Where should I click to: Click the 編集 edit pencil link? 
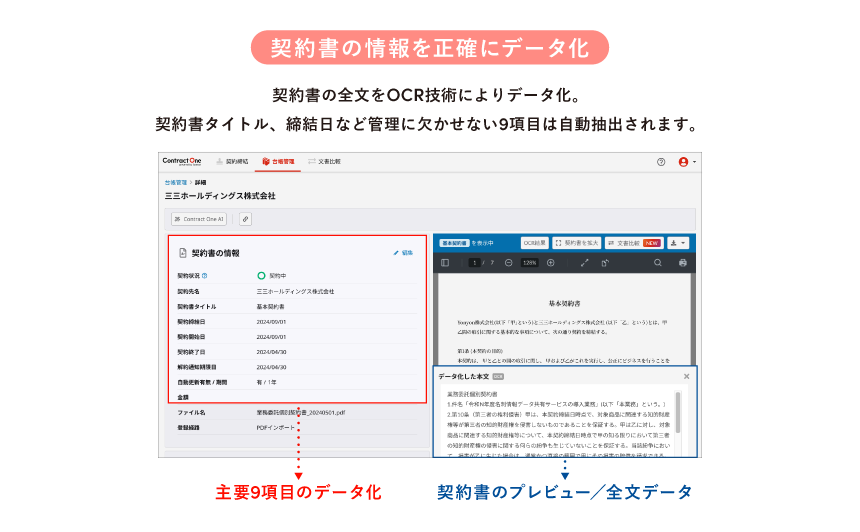pyautogui.click(x=403, y=253)
